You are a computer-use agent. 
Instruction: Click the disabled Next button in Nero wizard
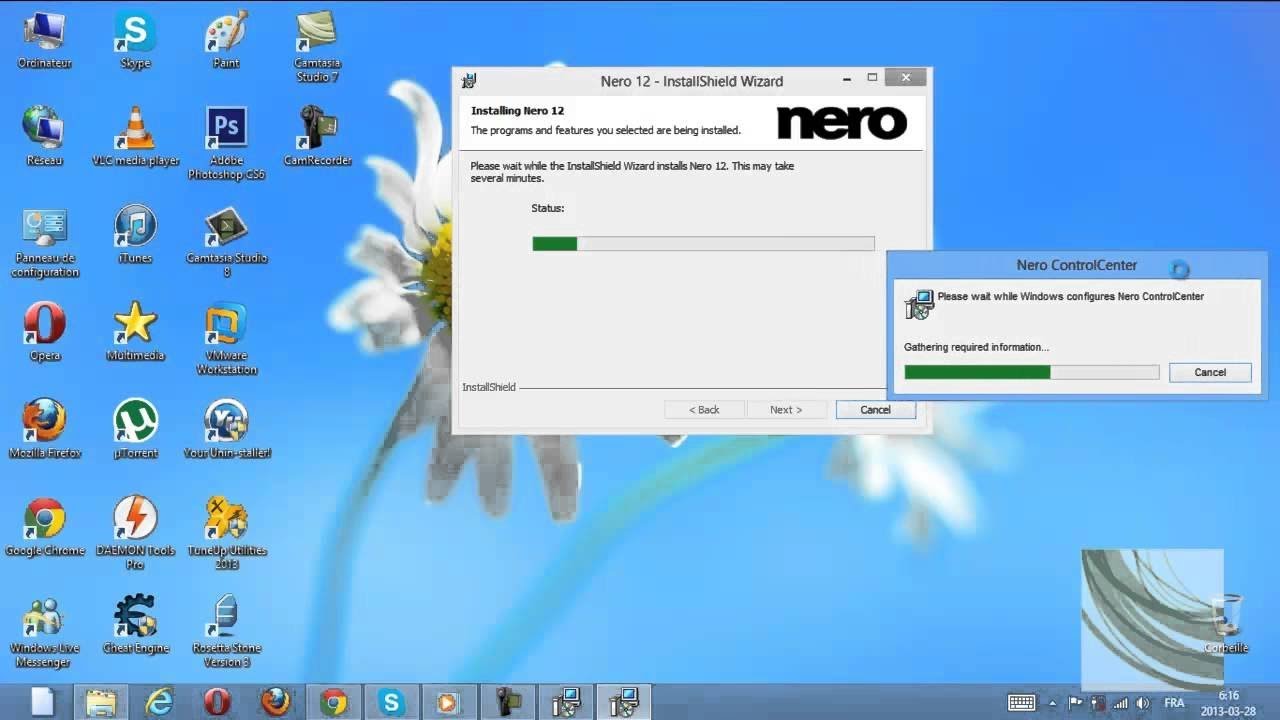[786, 410]
